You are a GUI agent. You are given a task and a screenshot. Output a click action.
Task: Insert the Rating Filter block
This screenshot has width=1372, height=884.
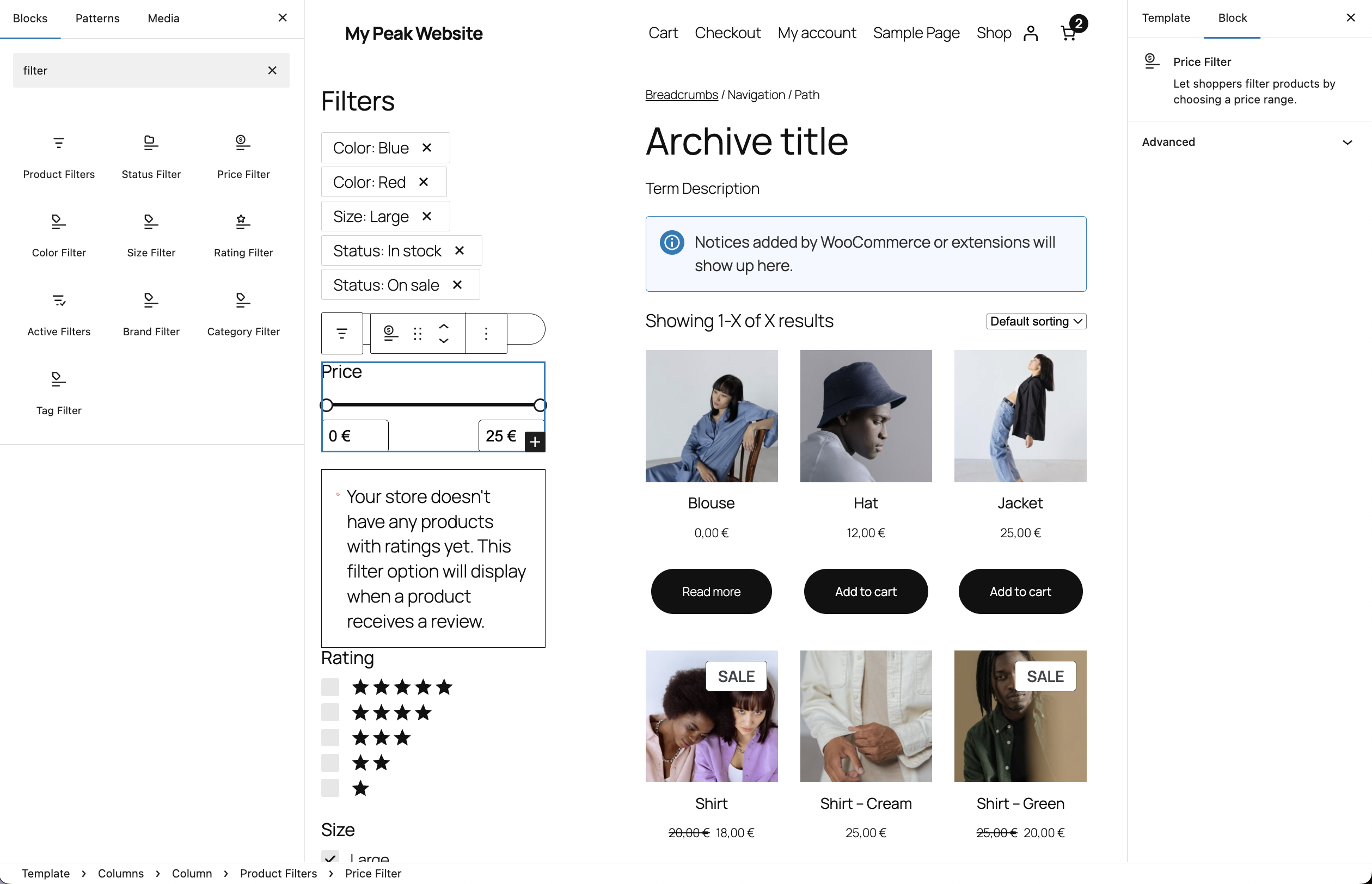(243, 235)
